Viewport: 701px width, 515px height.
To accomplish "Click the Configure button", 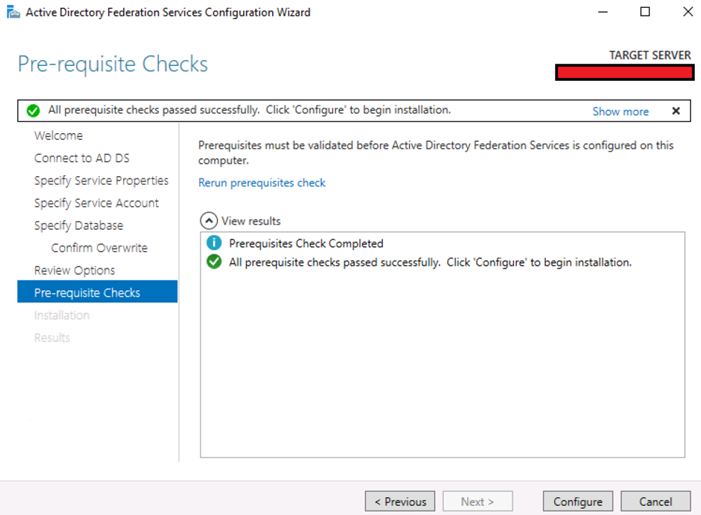I will click(578, 502).
